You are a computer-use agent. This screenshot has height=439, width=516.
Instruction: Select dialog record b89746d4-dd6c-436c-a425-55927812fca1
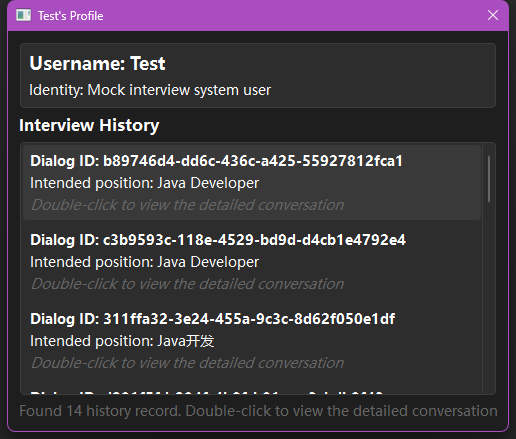[252, 182]
